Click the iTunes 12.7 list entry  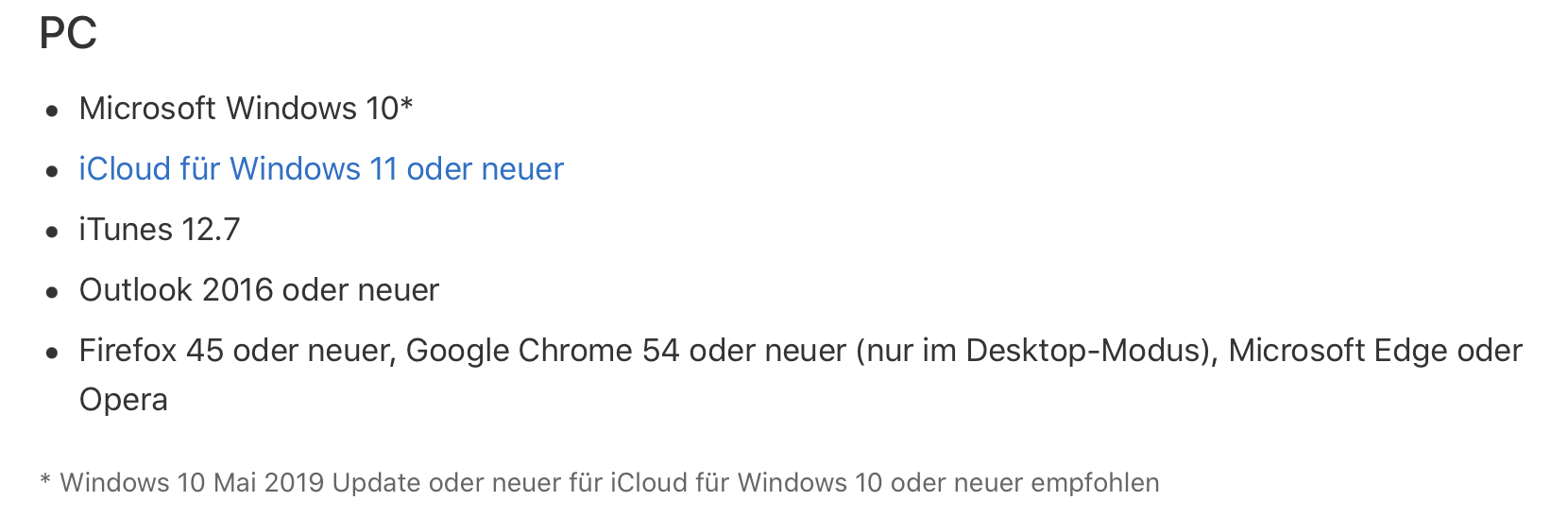tap(160, 230)
